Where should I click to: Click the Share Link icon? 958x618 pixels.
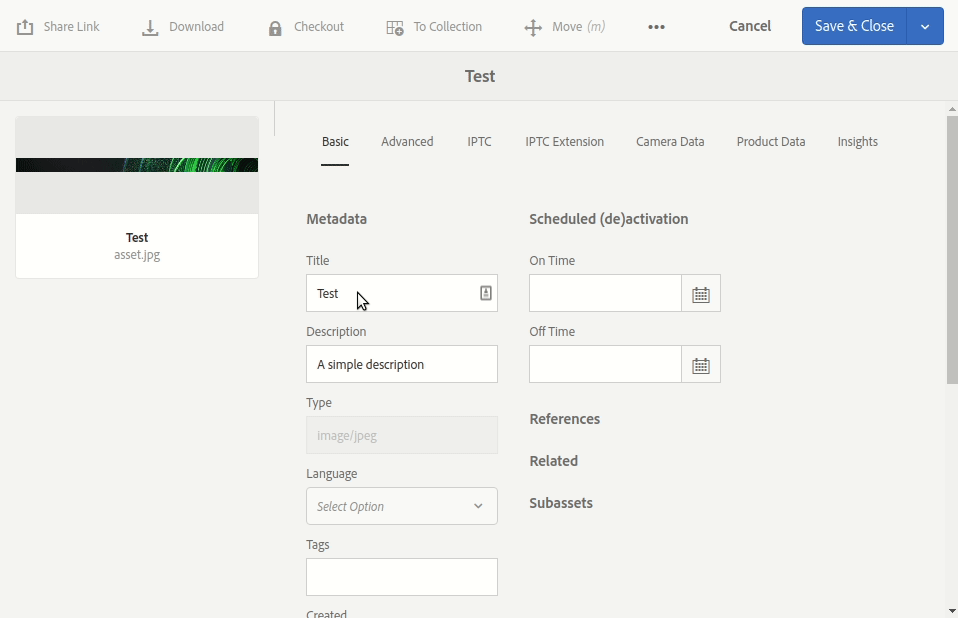[24, 26]
